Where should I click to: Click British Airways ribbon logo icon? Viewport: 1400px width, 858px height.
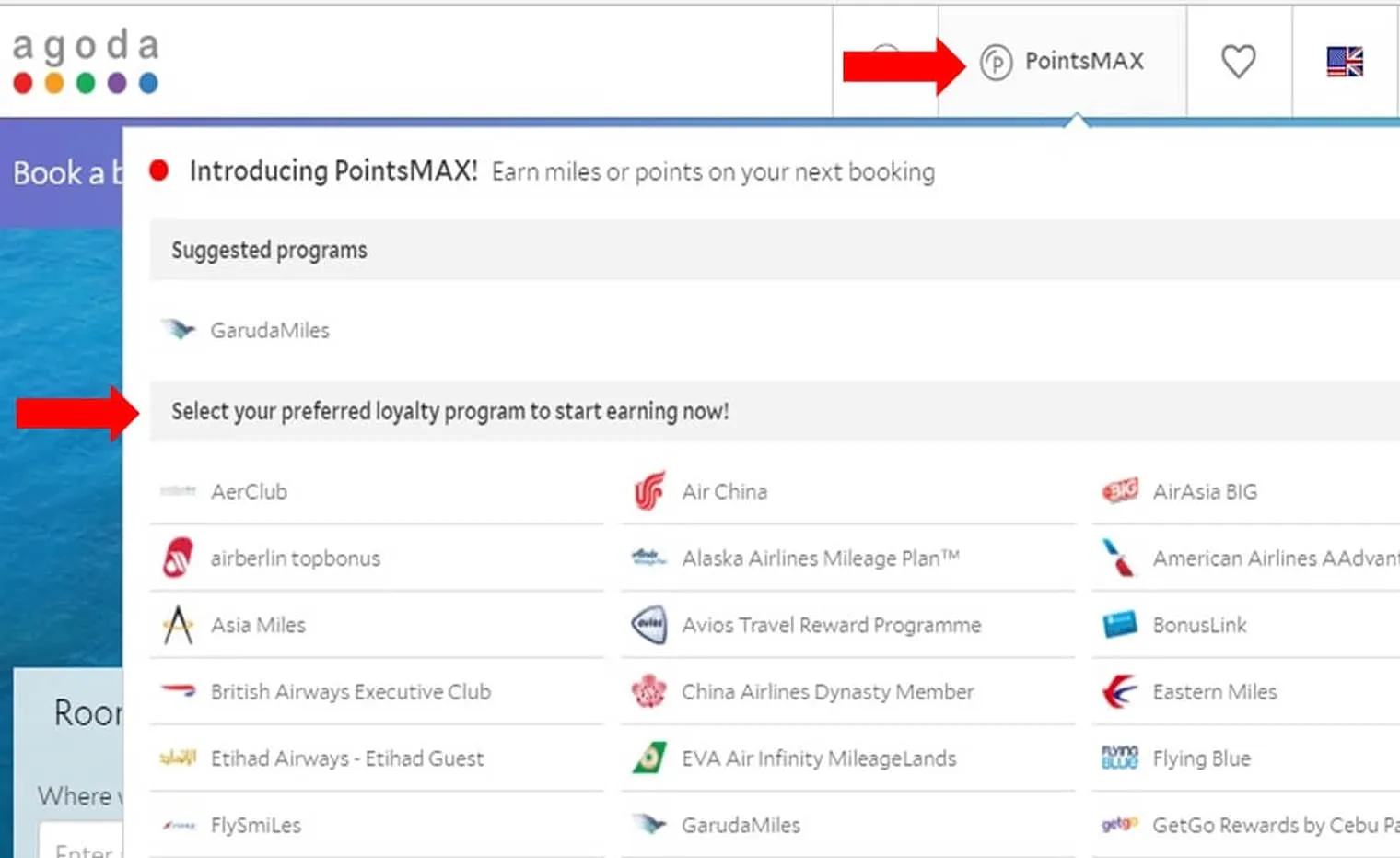pyautogui.click(x=178, y=690)
